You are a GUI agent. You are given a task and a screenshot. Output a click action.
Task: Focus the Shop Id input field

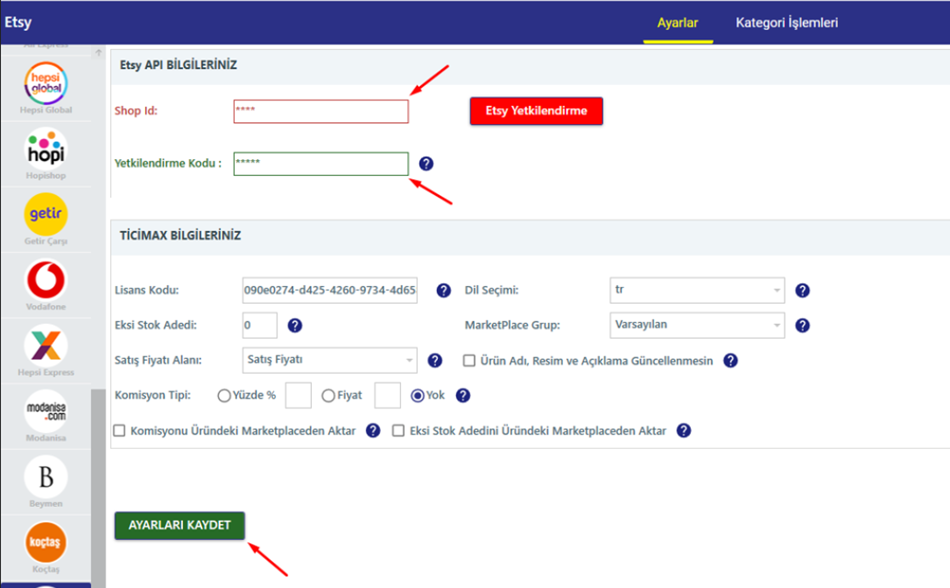(321, 111)
